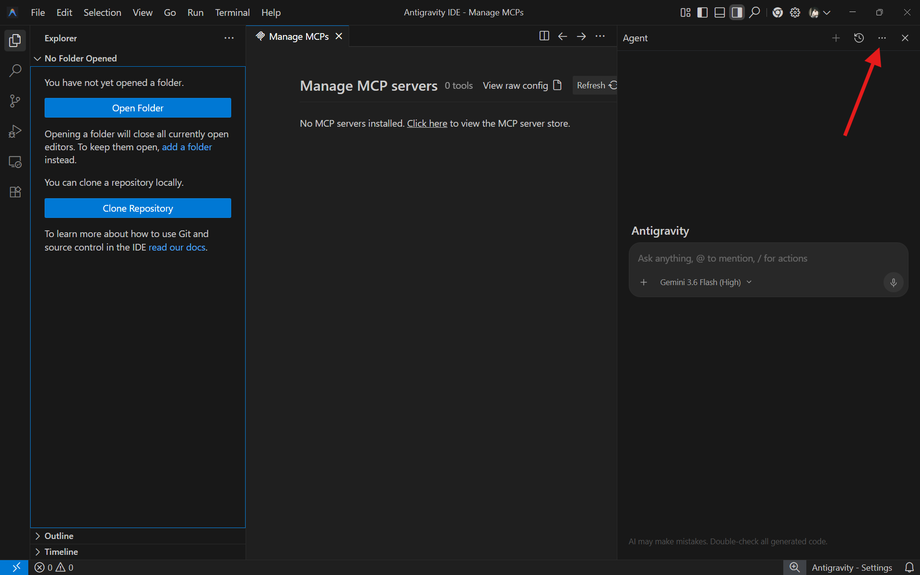This screenshot has width=920, height=575.
Task: Open Agent panel more options ellipsis
Action: tap(882, 38)
